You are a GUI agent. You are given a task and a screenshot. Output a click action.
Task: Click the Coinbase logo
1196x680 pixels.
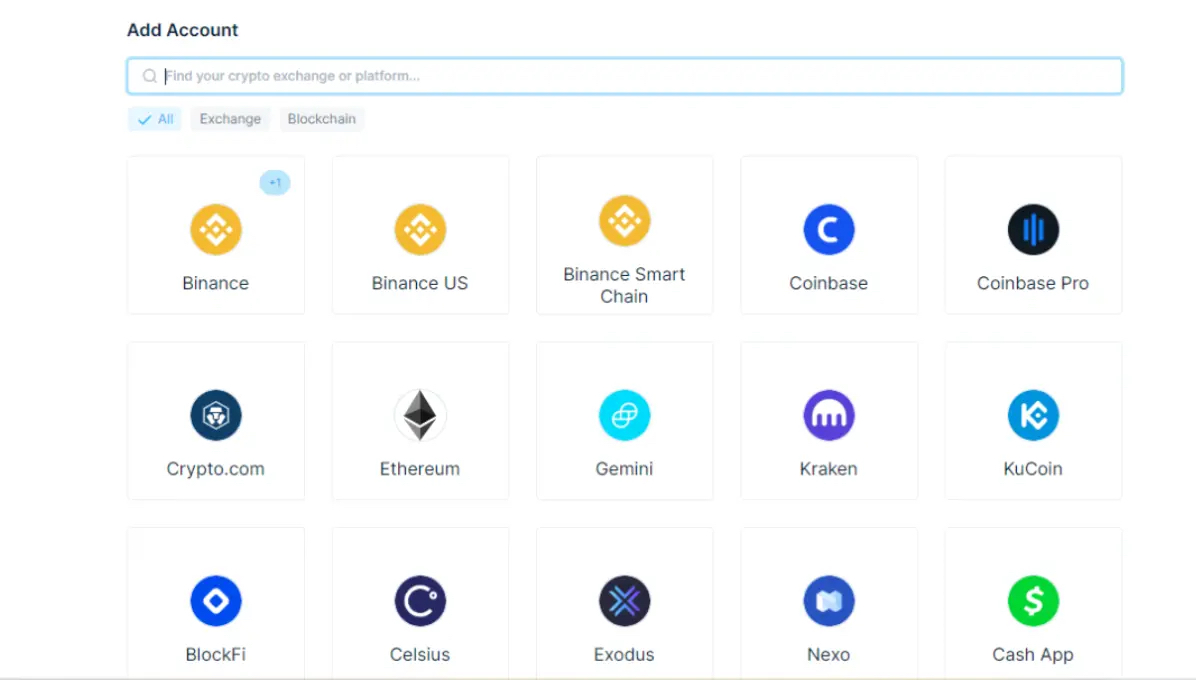click(828, 228)
